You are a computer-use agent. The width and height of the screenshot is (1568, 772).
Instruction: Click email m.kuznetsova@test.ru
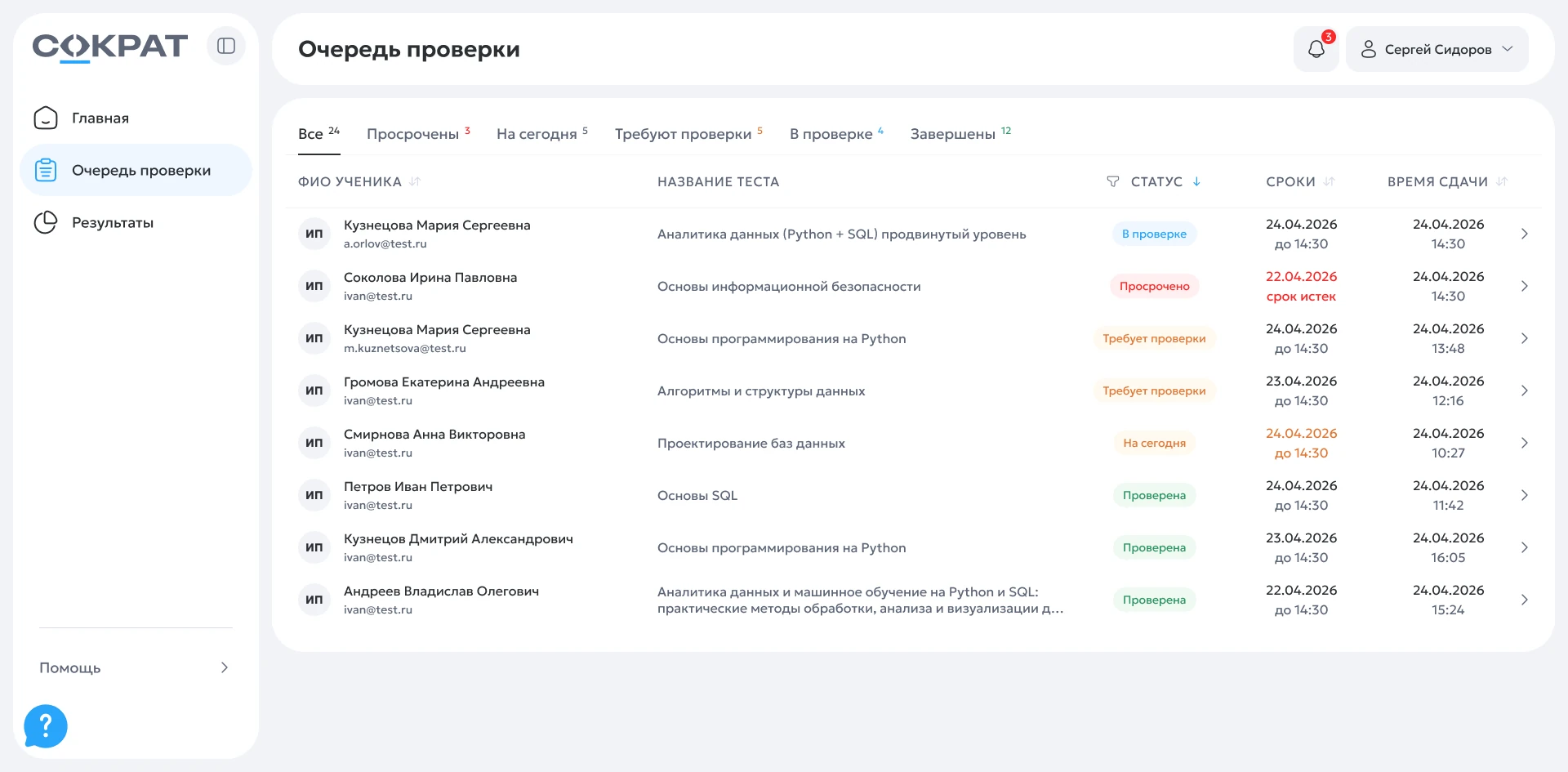pyautogui.click(x=404, y=348)
